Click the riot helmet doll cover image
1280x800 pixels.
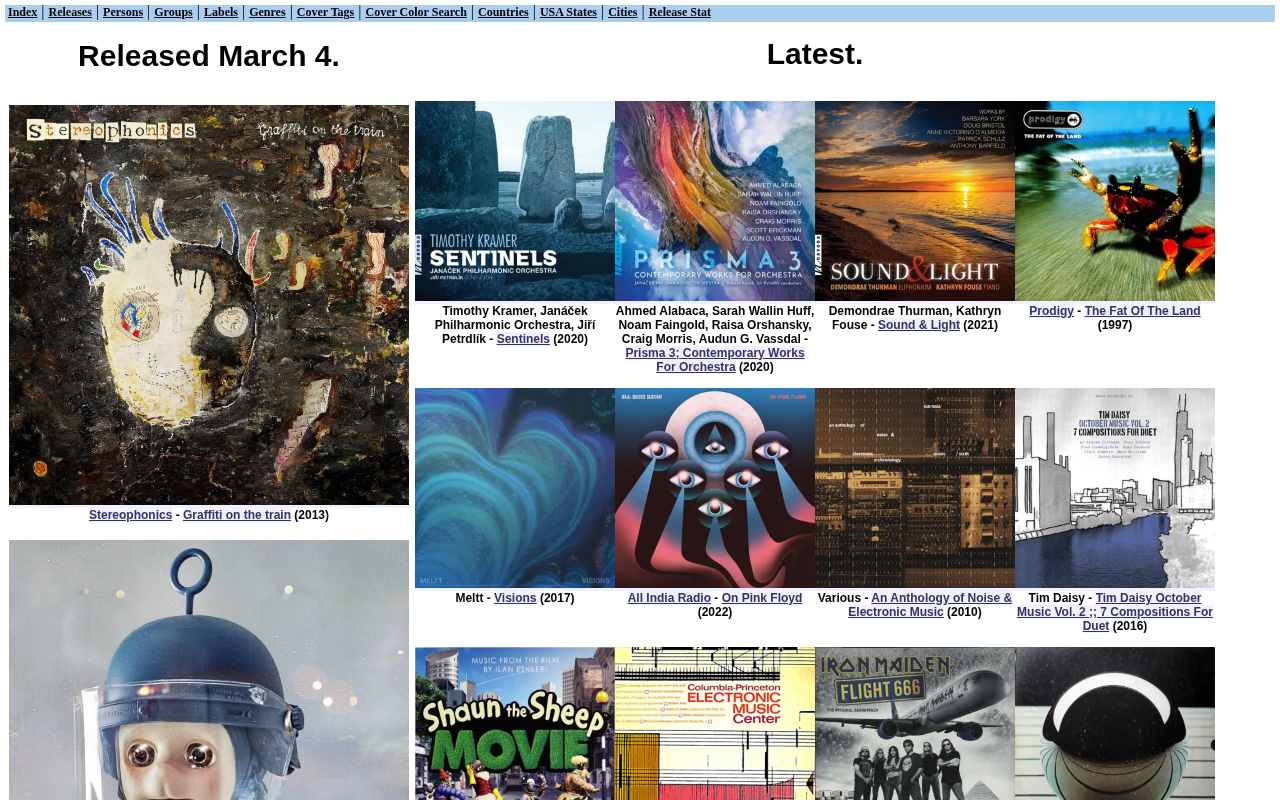click(x=209, y=670)
